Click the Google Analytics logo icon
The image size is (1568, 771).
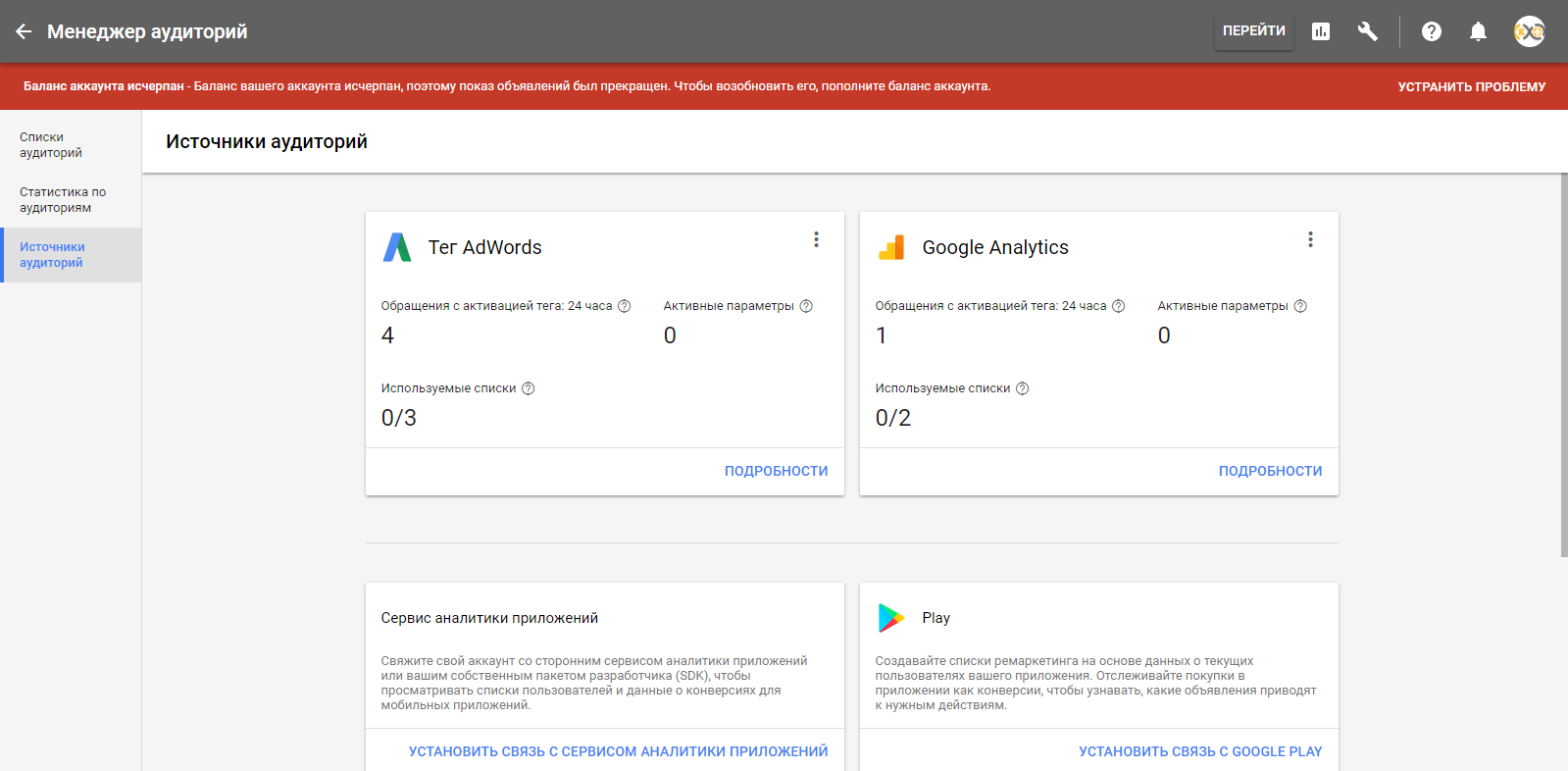[x=891, y=247]
